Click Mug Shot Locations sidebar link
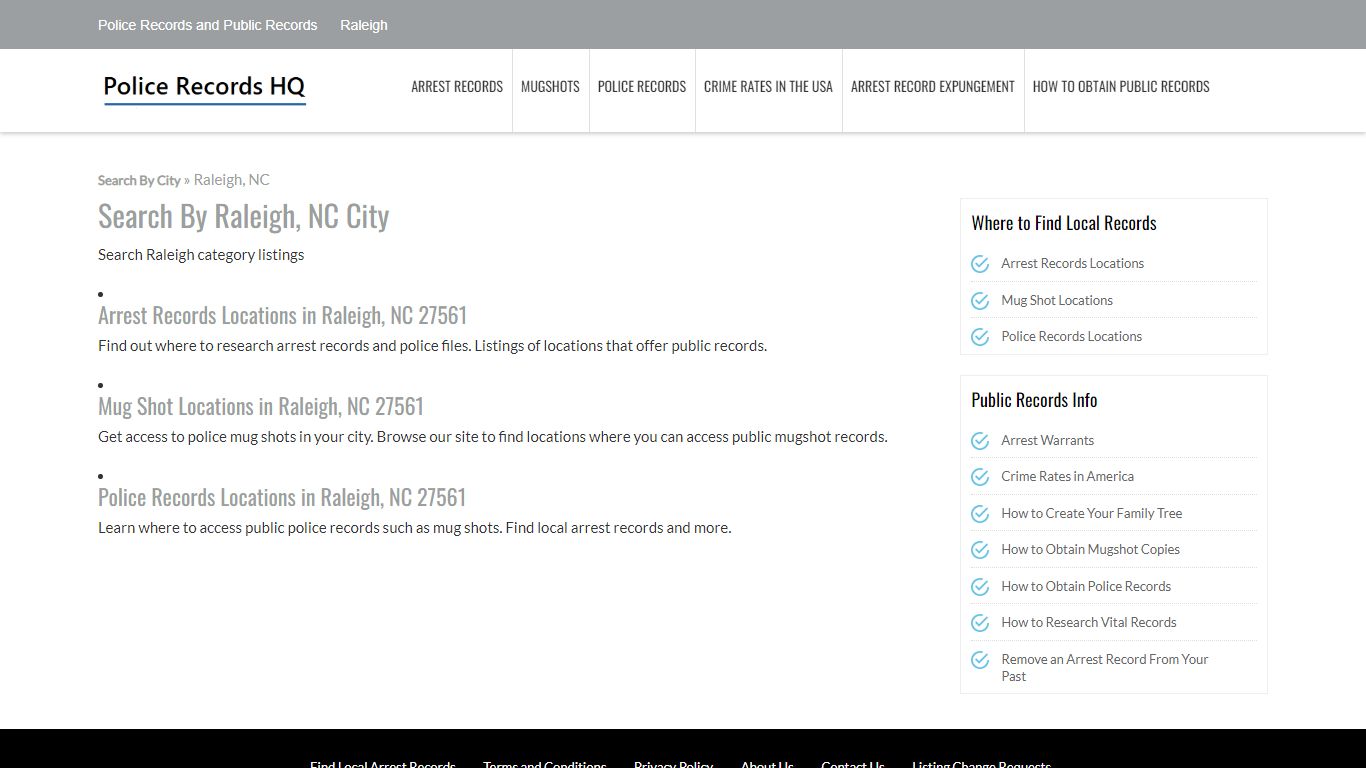 click(1056, 300)
